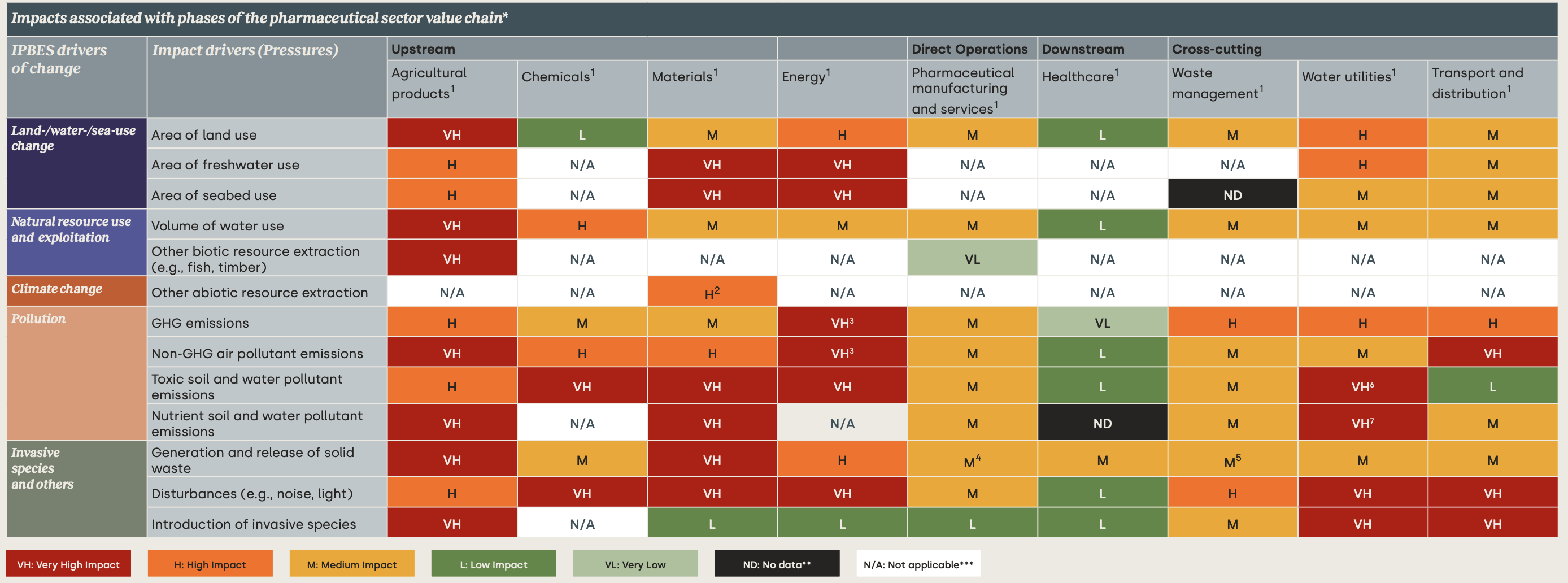The height and width of the screenshot is (583, 1568).
Task: Click the Cross-cutting group header
Action: click(1217, 49)
